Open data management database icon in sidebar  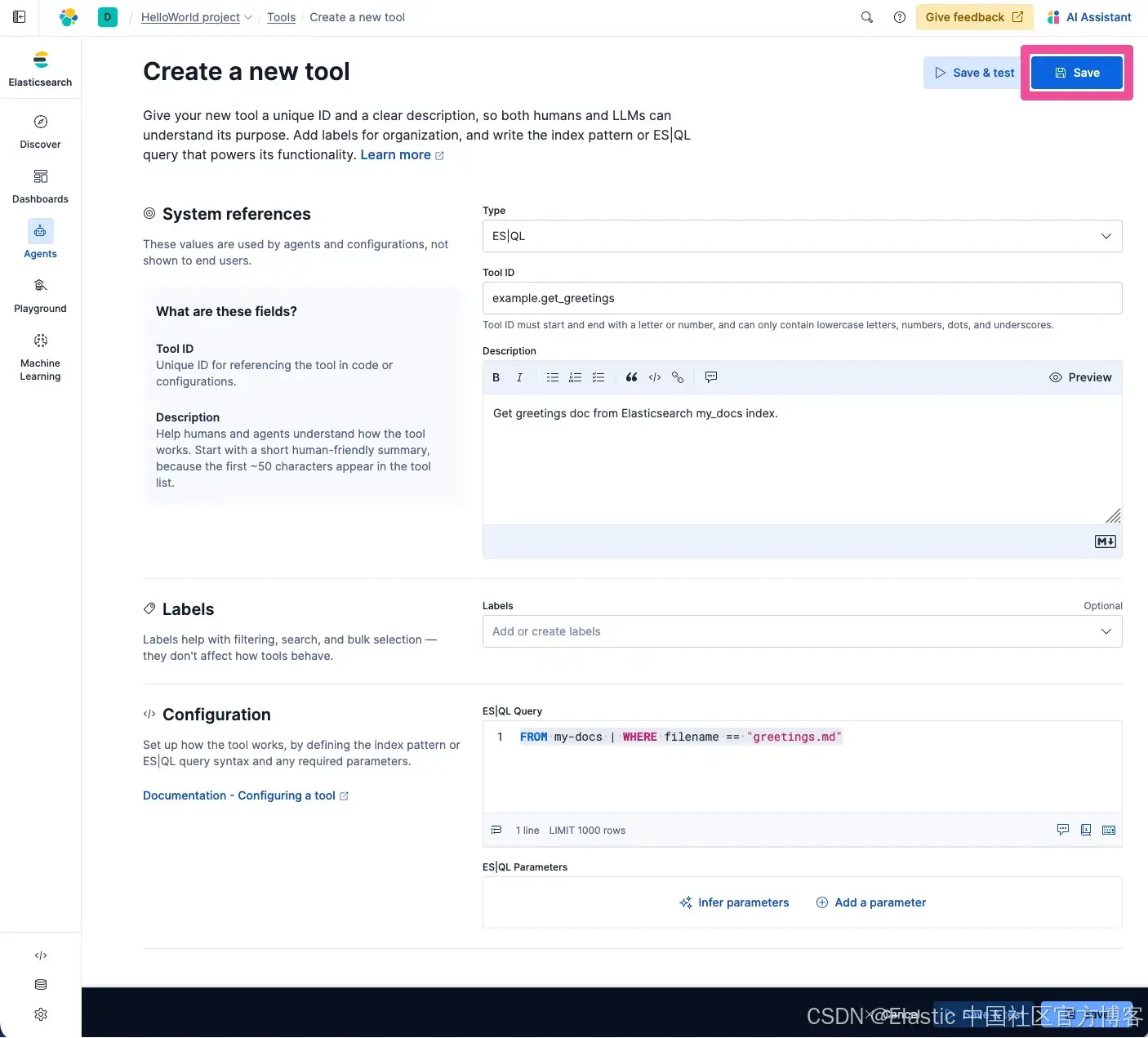pyautogui.click(x=41, y=985)
